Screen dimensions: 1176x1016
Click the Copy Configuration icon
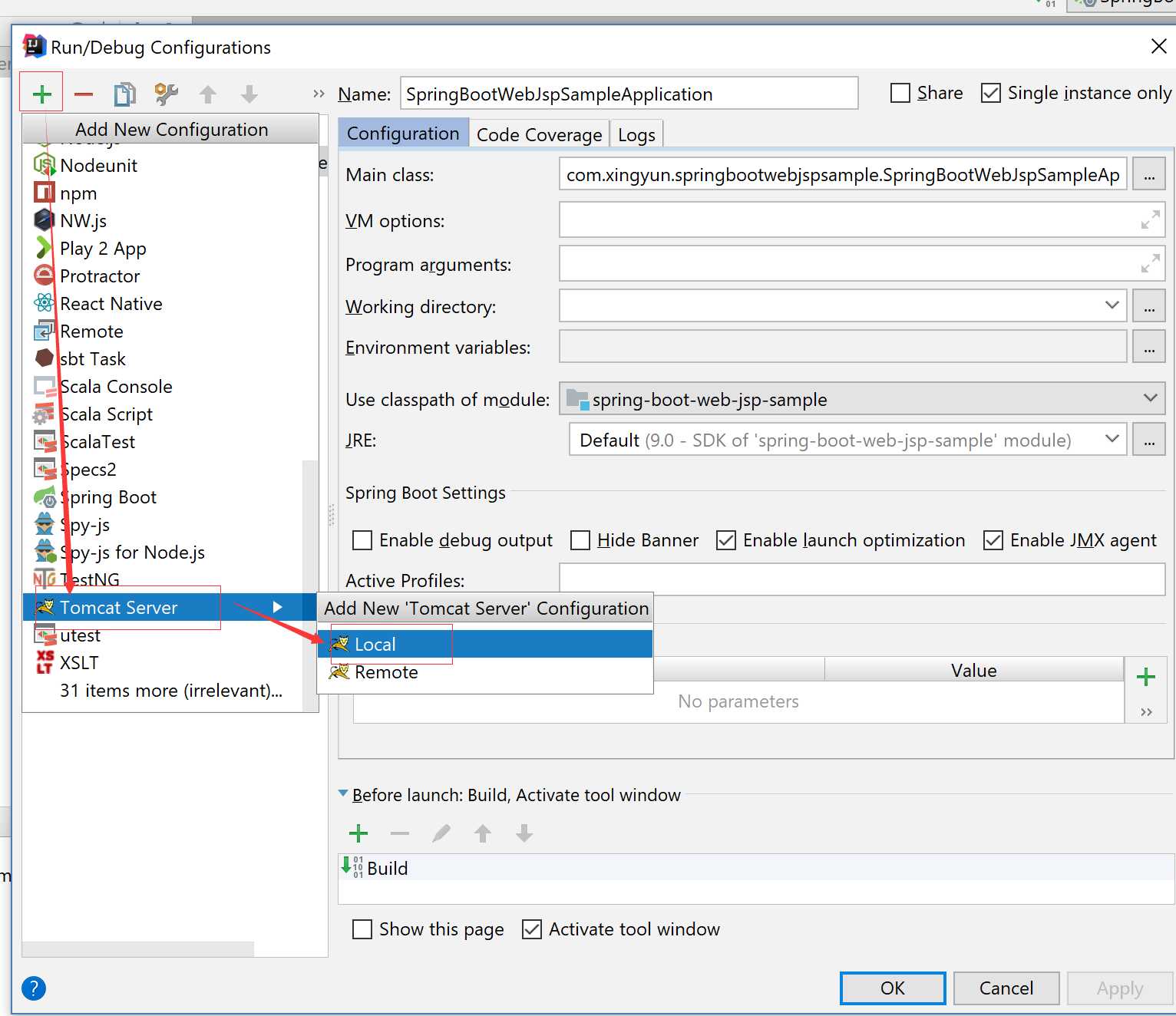coord(124,94)
